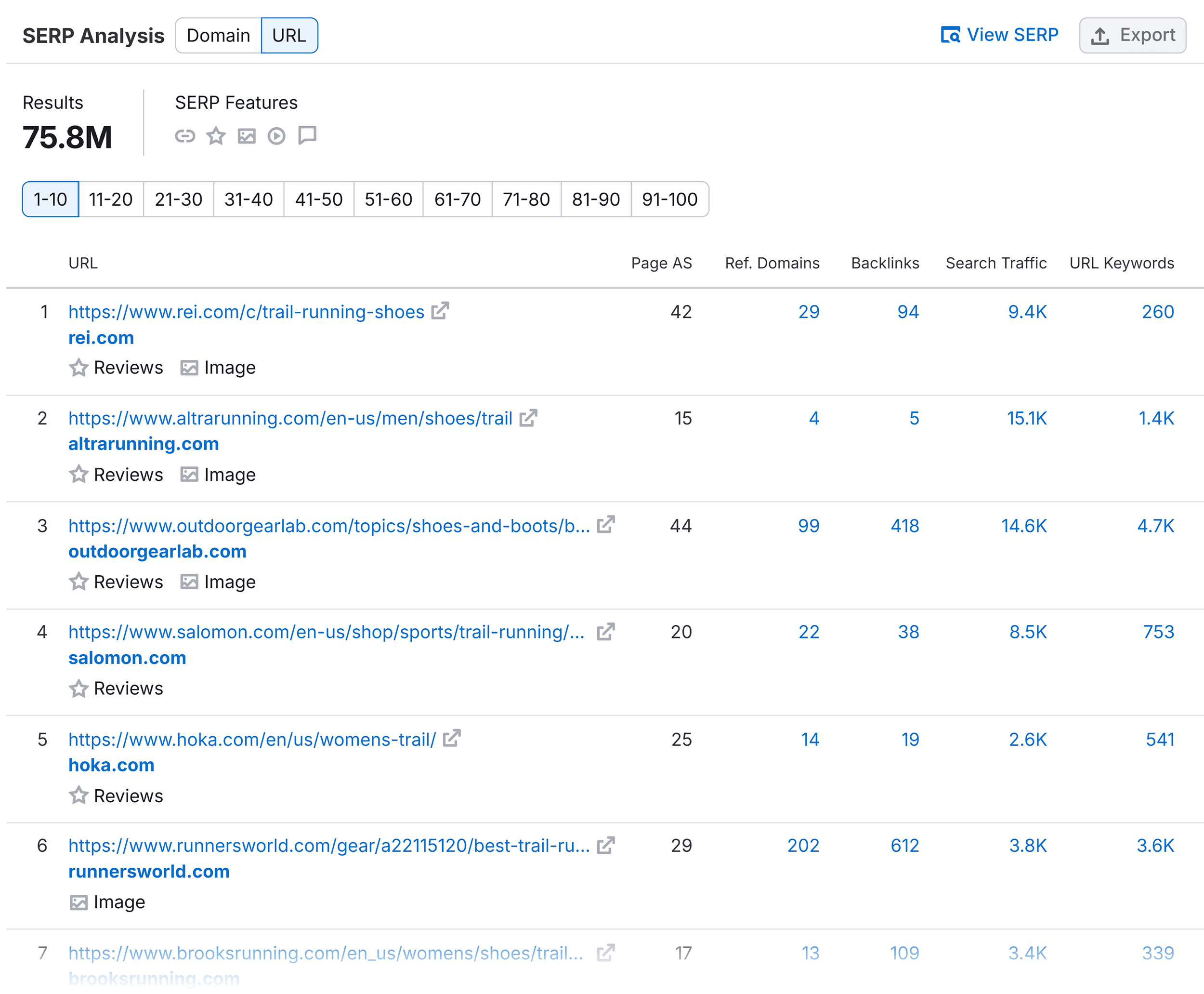Click Ref. Domains value 202 for runnersworld.com
Screen dimensions: 1204x994
point(803,846)
